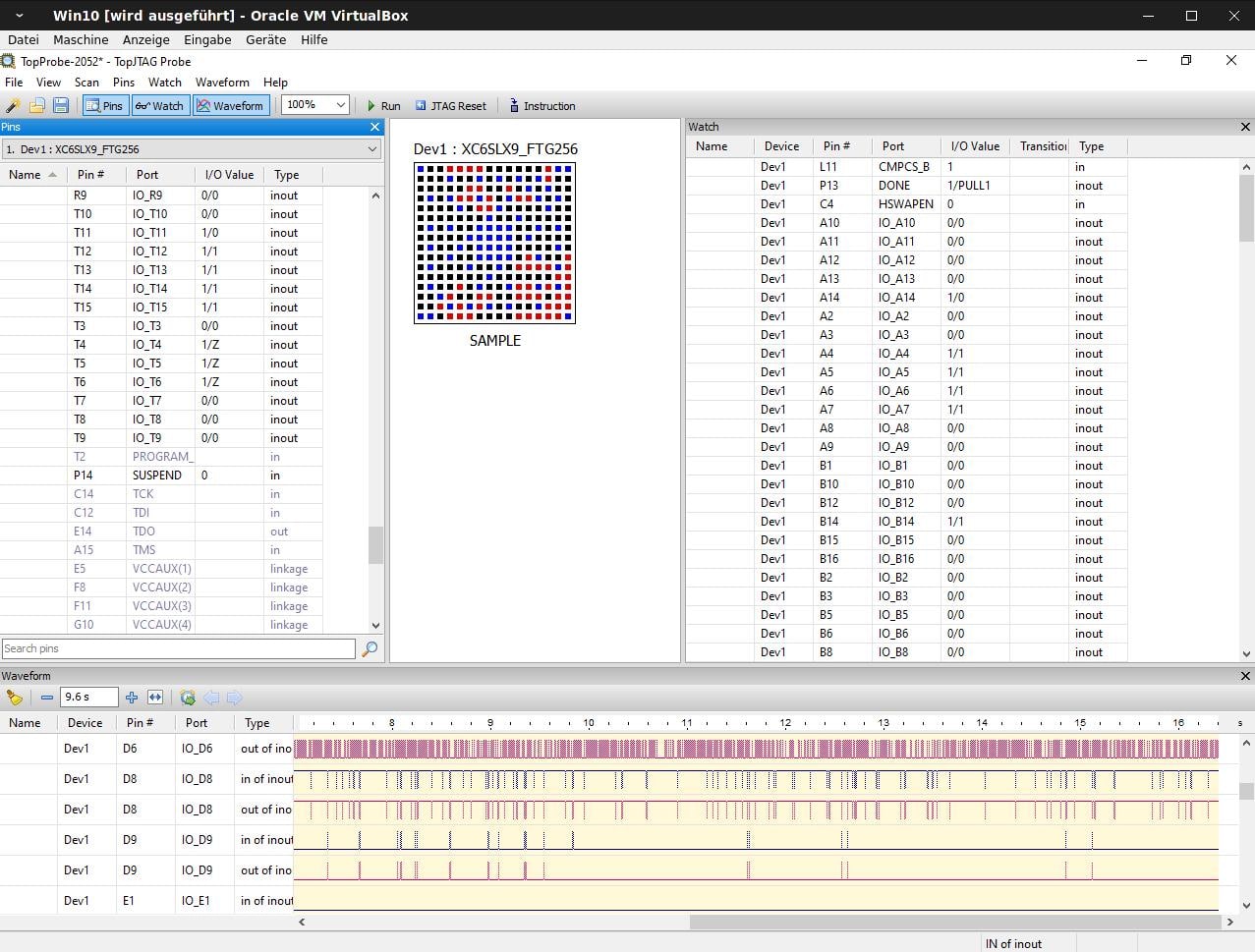The height and width of the screenshot is (952, 1255).
Task: Clear waveform with the broom icon
Action: point(14,698)
